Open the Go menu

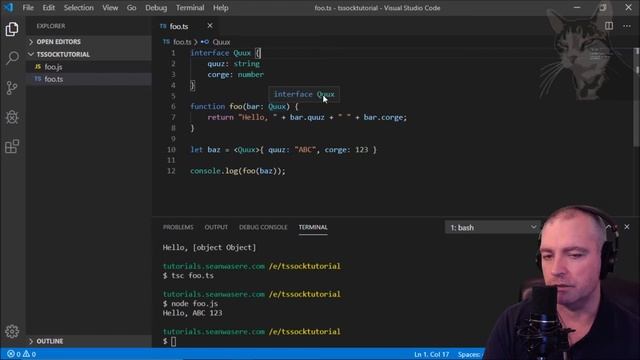[131, 8]
